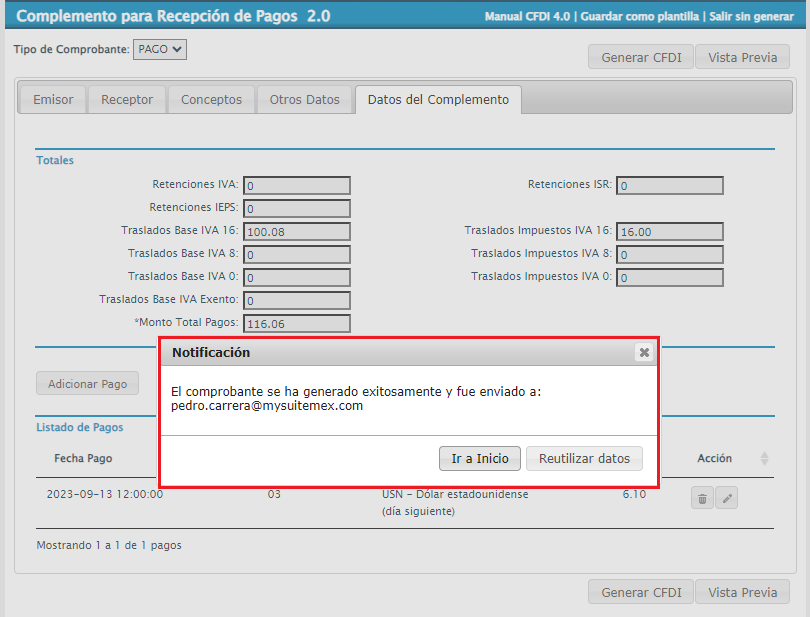
Task: Click the Monto Total Pagos field
Action: pos(297,324)
